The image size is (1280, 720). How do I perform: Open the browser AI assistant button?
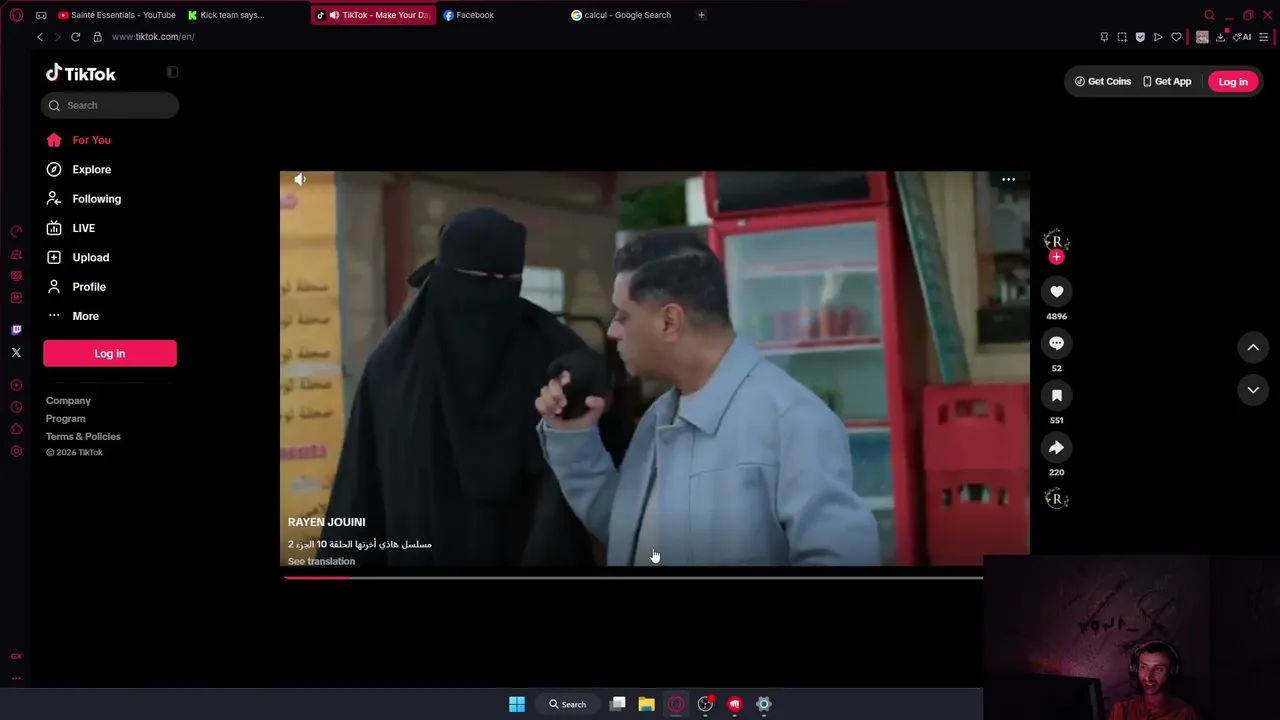tap(1242, 37)
